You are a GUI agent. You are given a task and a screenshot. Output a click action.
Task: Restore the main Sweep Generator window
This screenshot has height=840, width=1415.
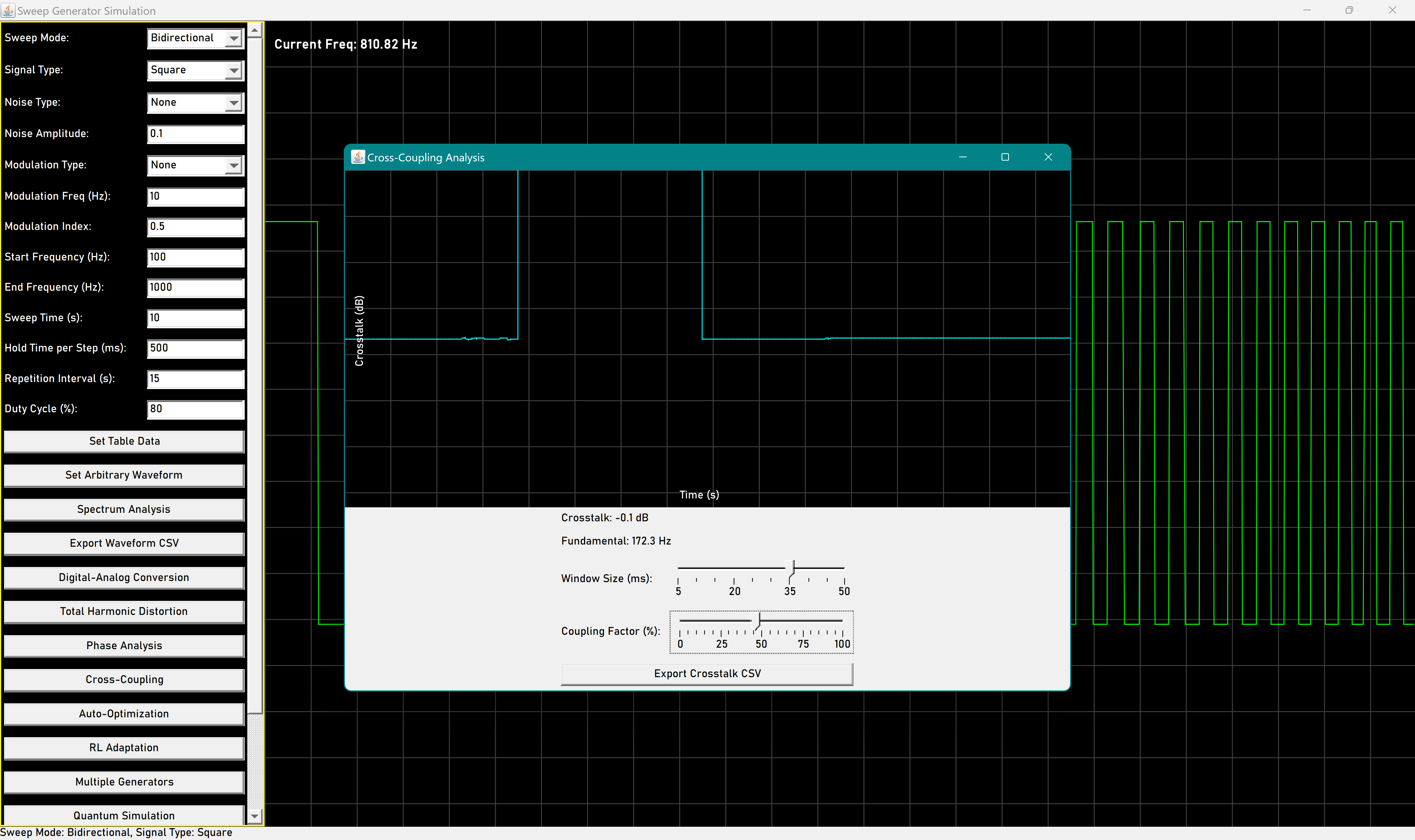(1349, 10)
